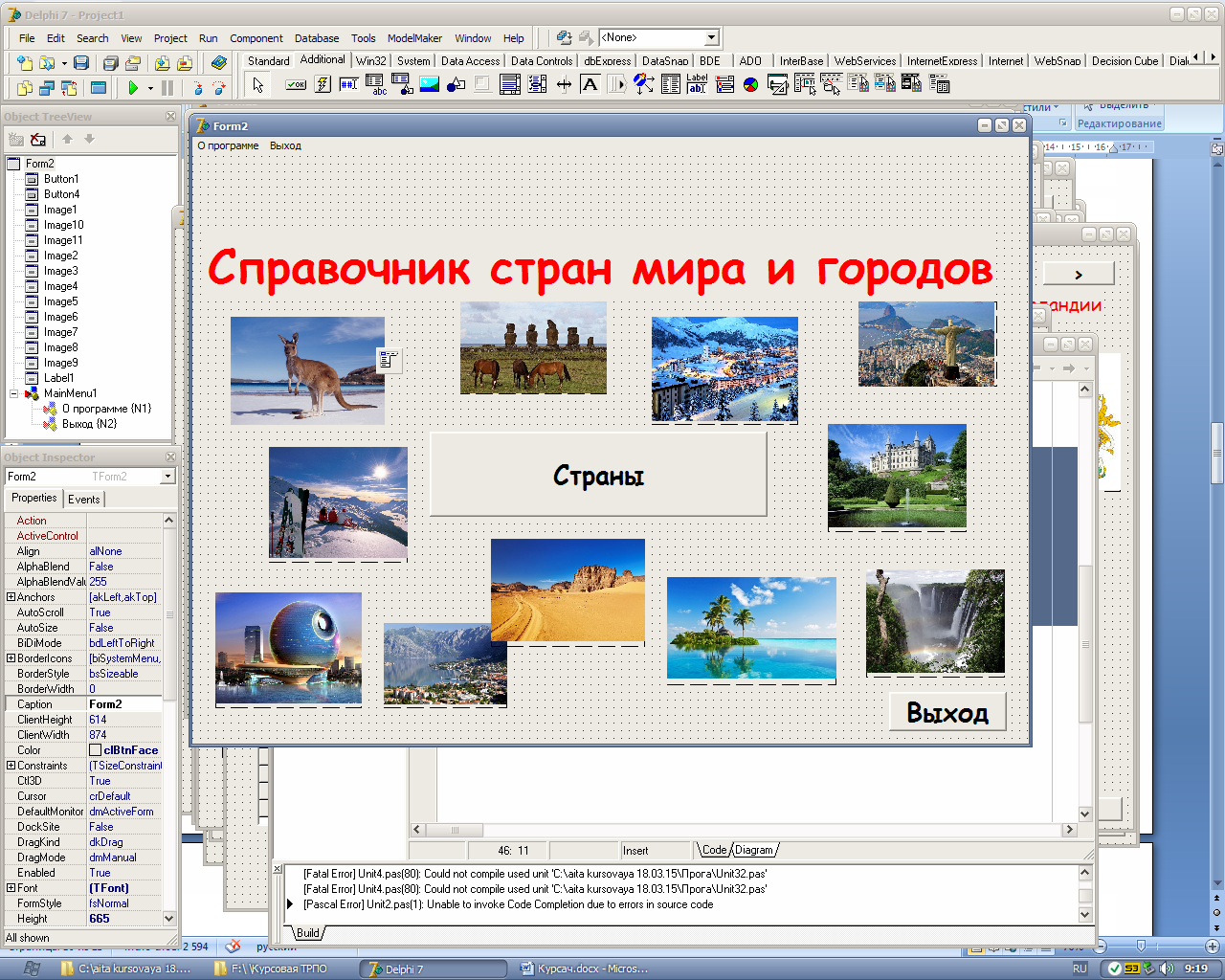This screenshot has height=980, width=1225.
Task: Select the StaticText 'A' component
Action: pos(590,84)
